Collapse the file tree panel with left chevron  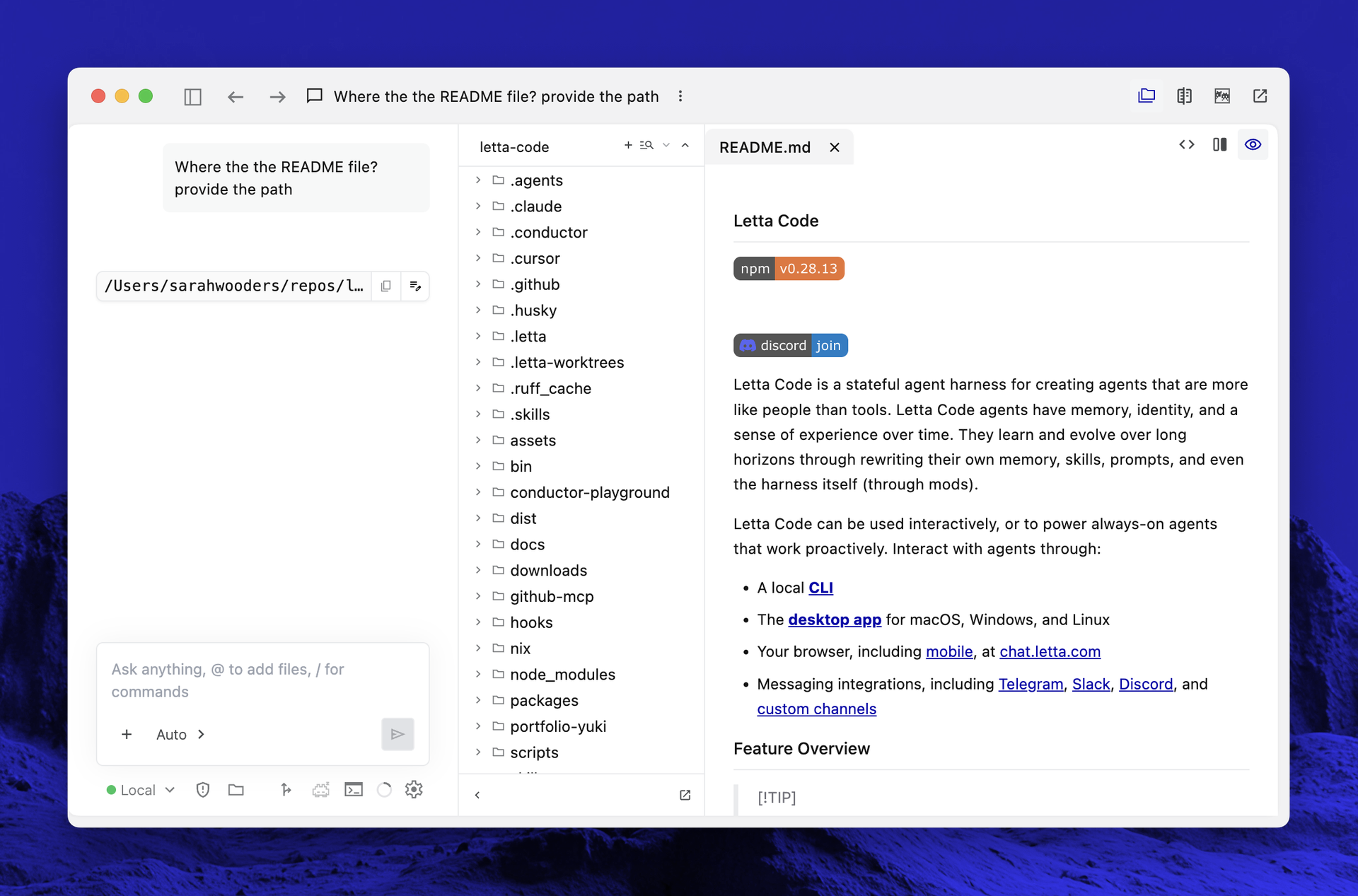[x=477, y=795]
